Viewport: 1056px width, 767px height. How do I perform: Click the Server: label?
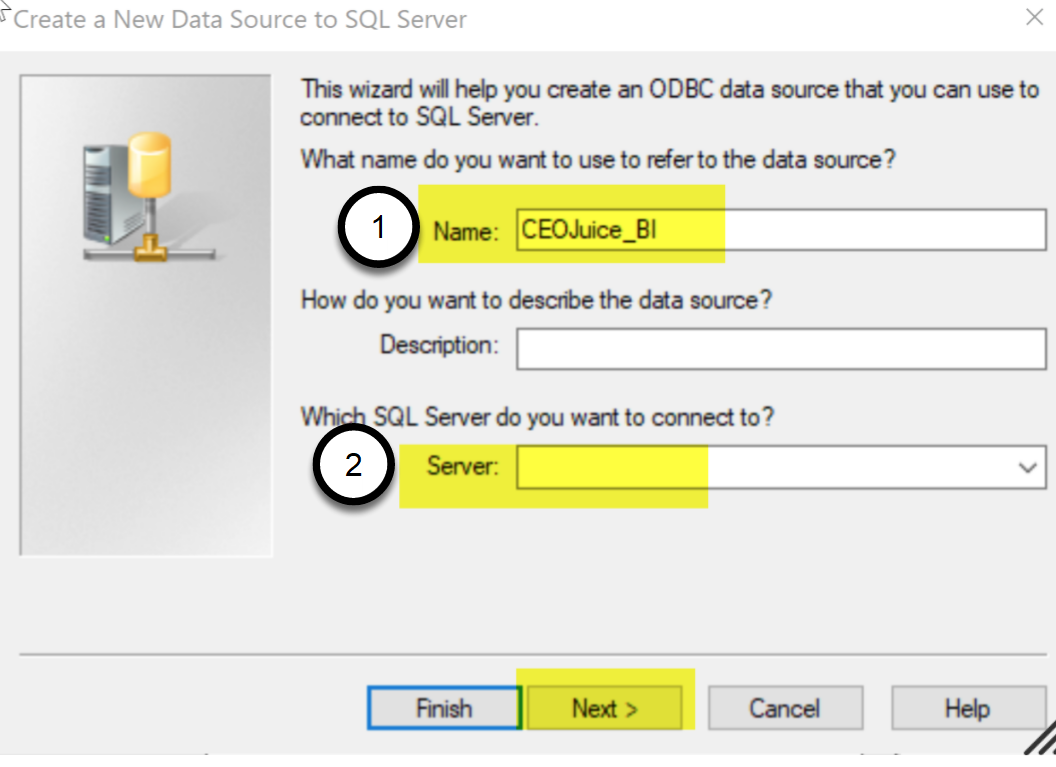tap(463, 466)
